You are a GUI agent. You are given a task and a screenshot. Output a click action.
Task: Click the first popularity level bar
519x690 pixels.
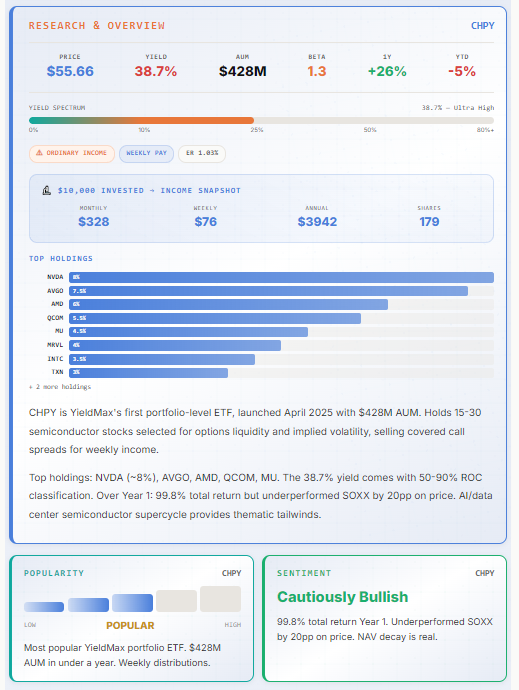pyautogui.click(x=44, y=607)
